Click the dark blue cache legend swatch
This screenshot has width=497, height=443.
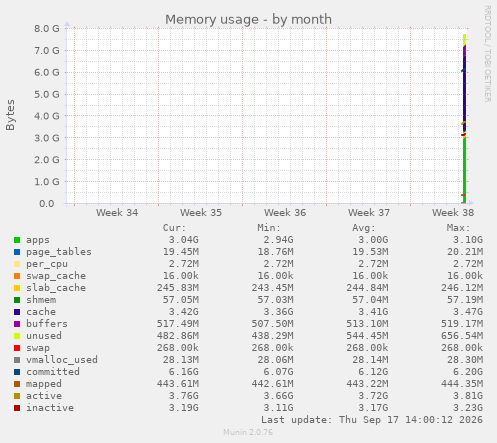[17, 312]
